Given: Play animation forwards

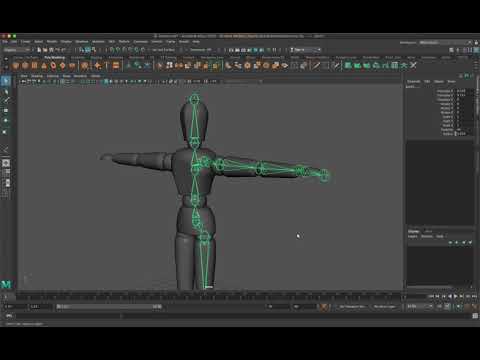Looking at the screenshot, I should [x=456, y=296].
